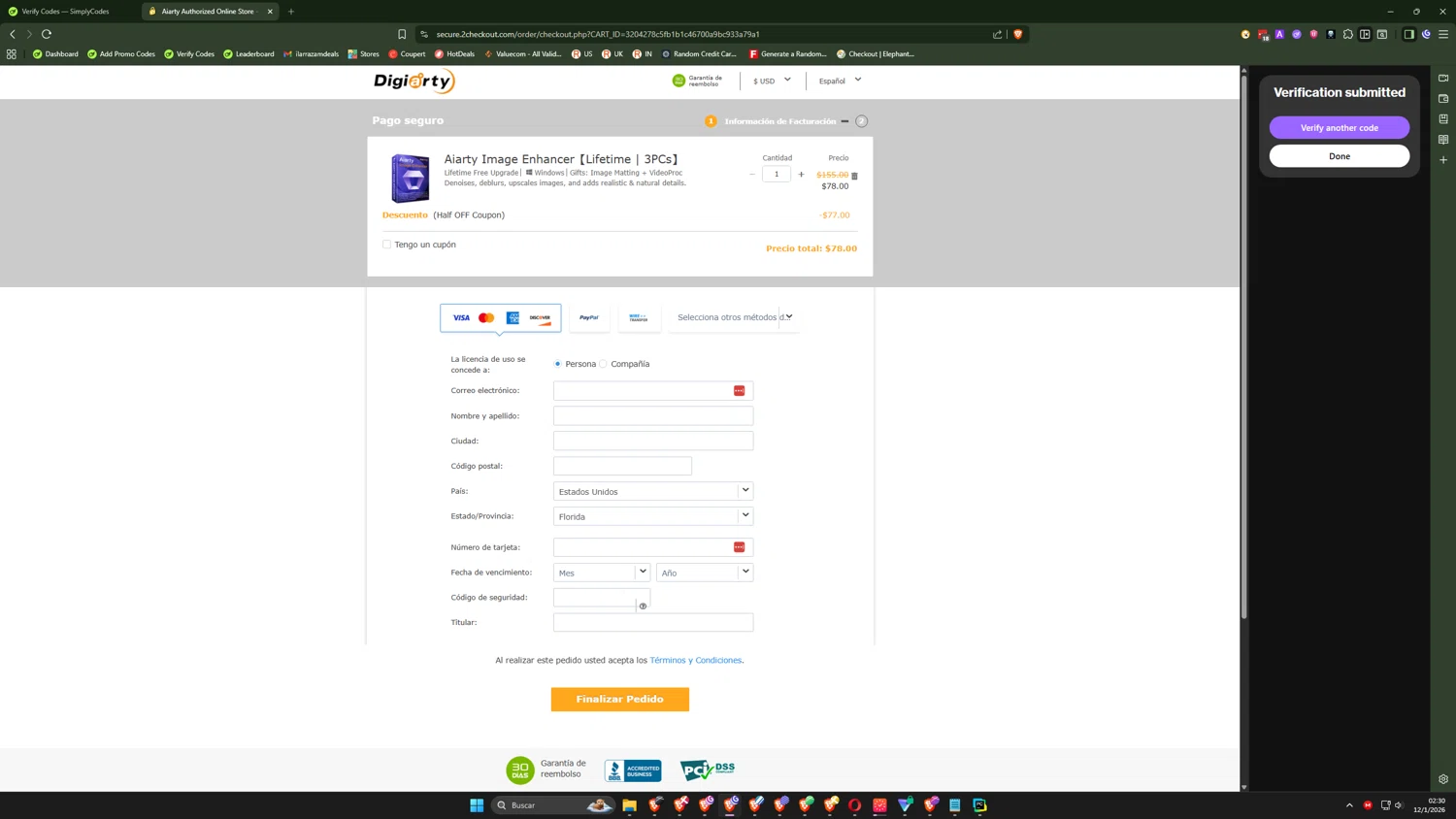Open the Coupert bookmark
This screenshot has width=1456, height=819.
[407, 54]
